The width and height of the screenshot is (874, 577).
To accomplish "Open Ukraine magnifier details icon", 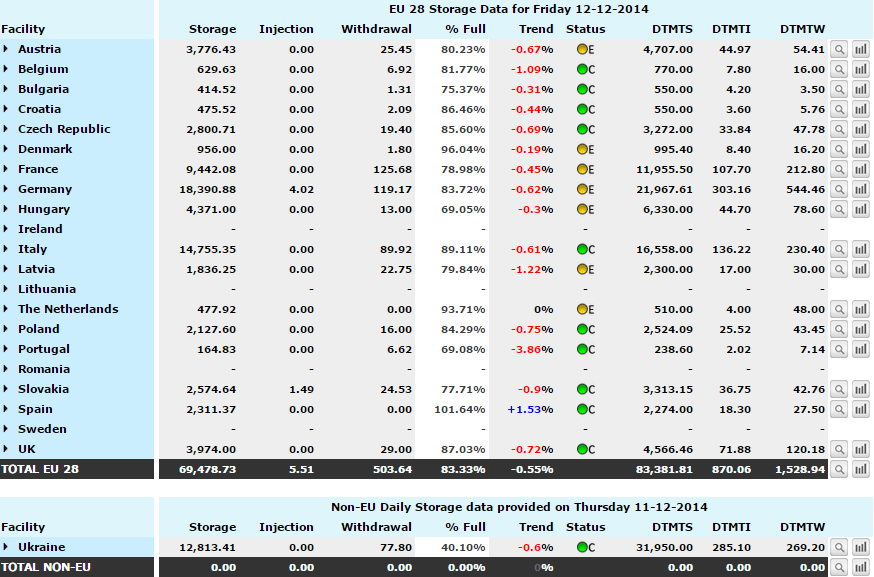I will click(x=839, y=547).
